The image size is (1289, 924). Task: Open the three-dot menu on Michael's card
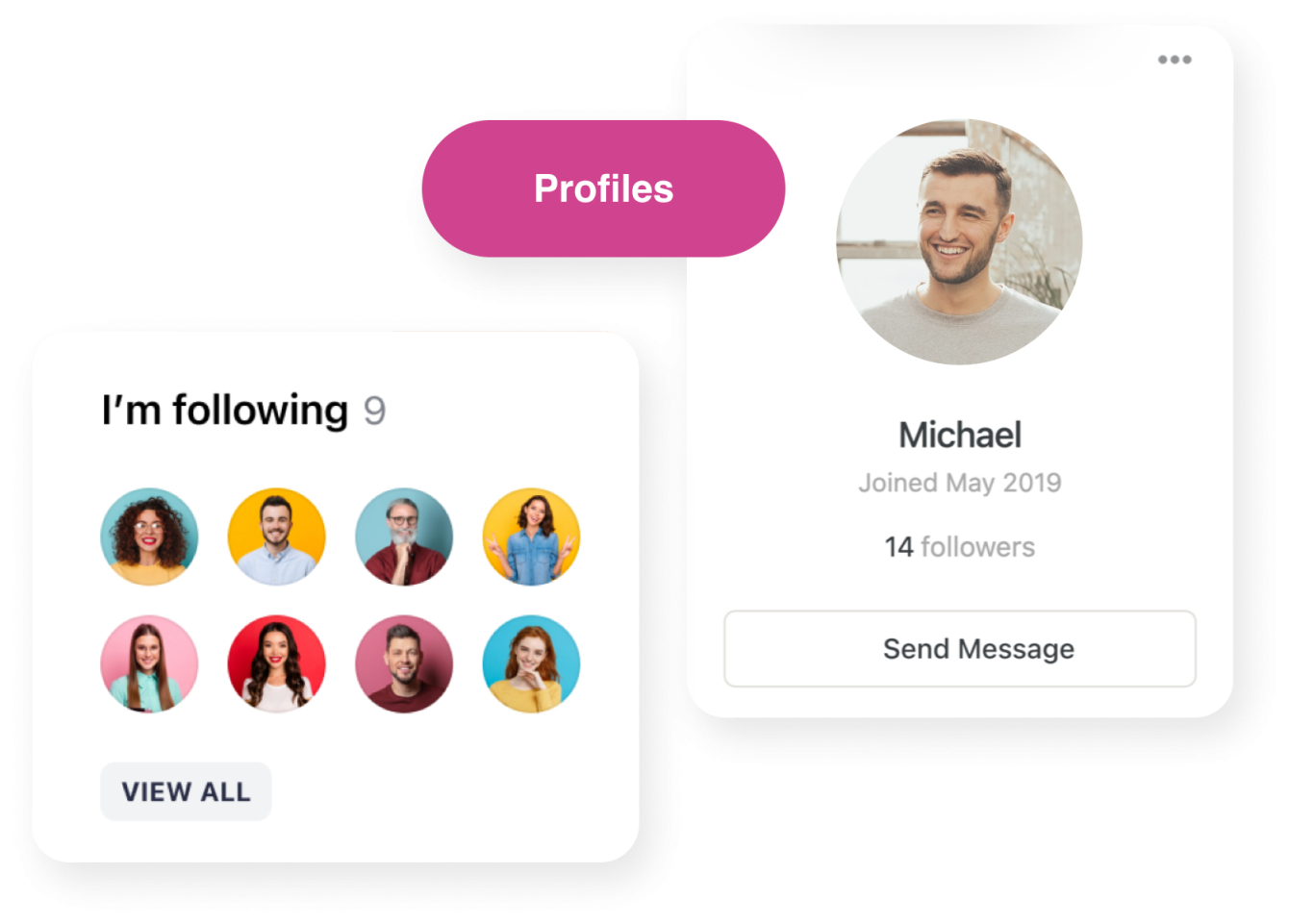click(x=1174, y=60)
